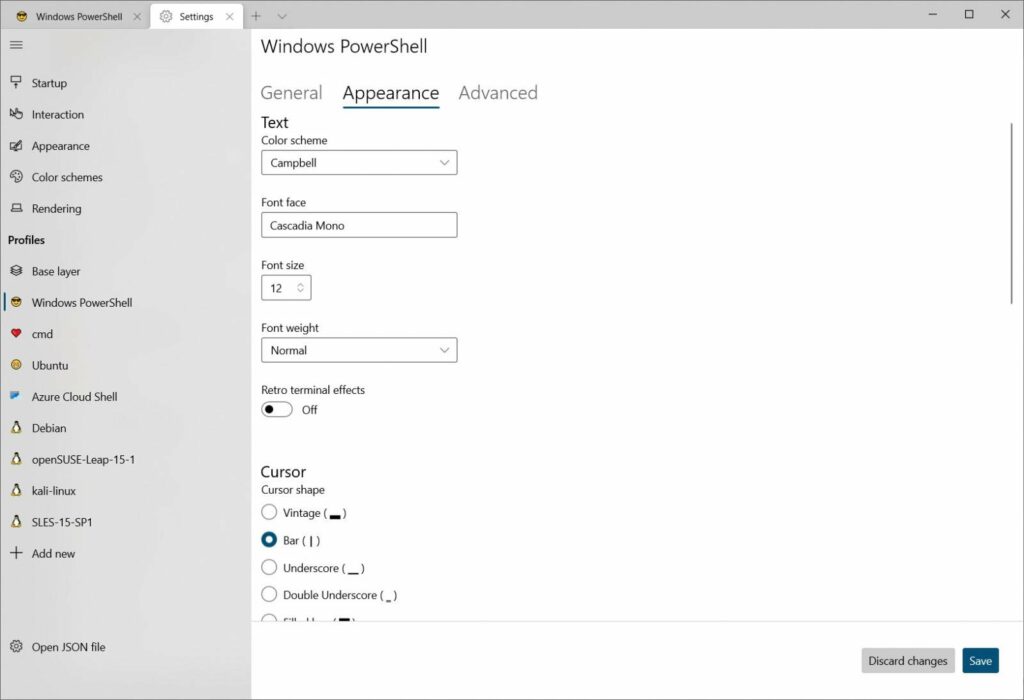Click the Settings tab gear icon
Image resolution: width=1024 pixels, height=700 pixels.
[x=166, y=16]
